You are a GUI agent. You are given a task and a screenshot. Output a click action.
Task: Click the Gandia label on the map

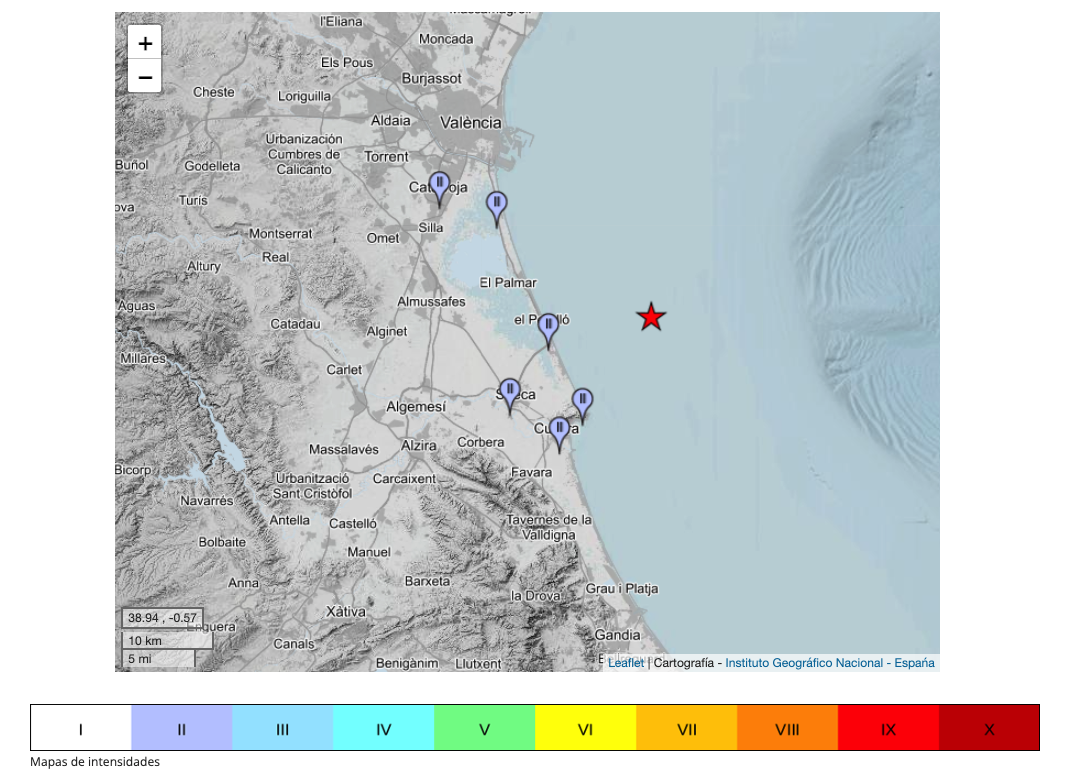pos(617,634)
